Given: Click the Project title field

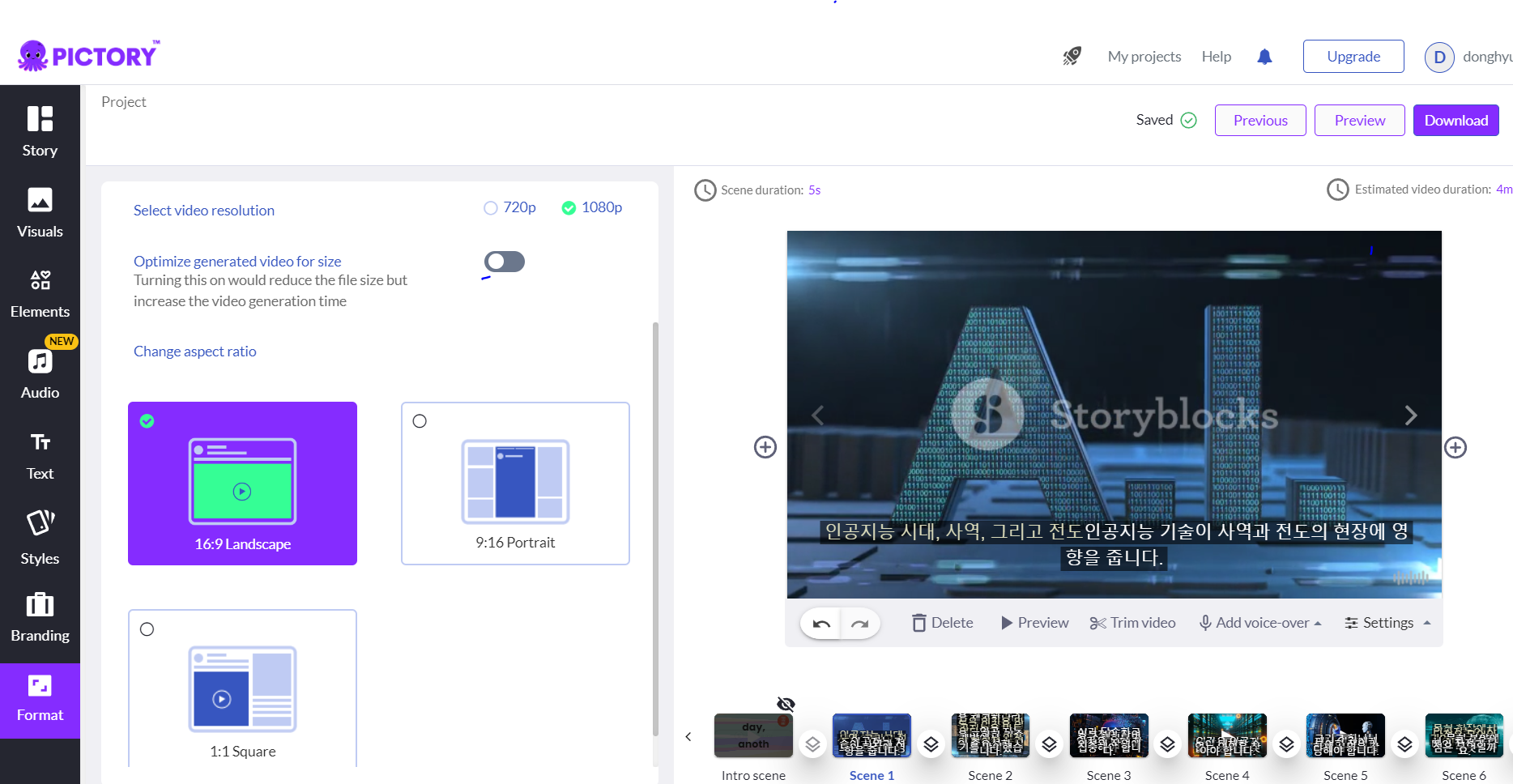Looking at the screenshot, I should click(x=124, y=102).
